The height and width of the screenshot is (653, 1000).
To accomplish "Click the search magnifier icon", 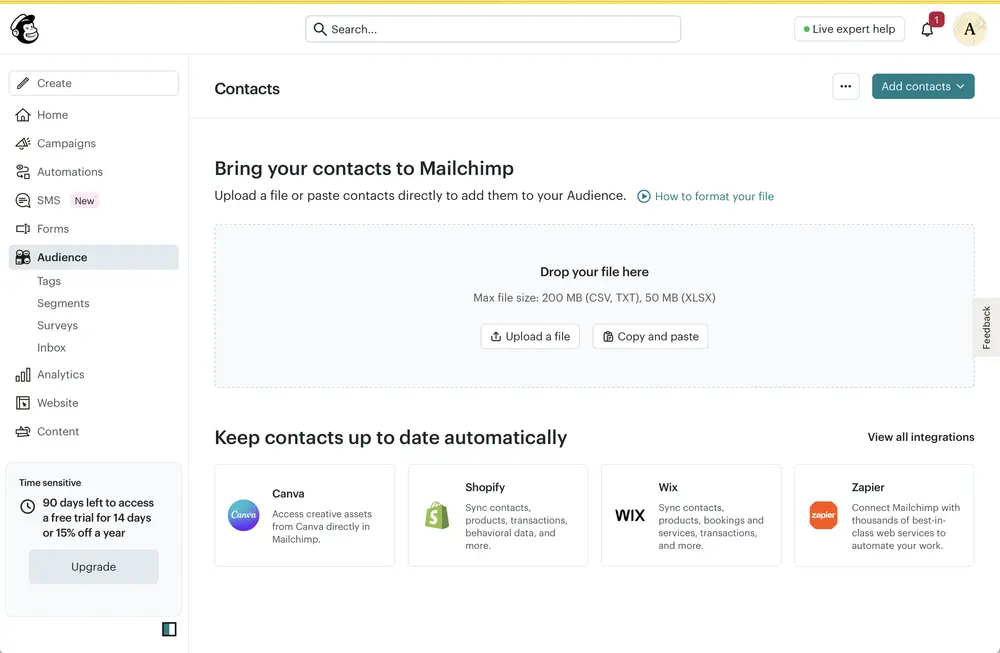I will pos(320,29).
